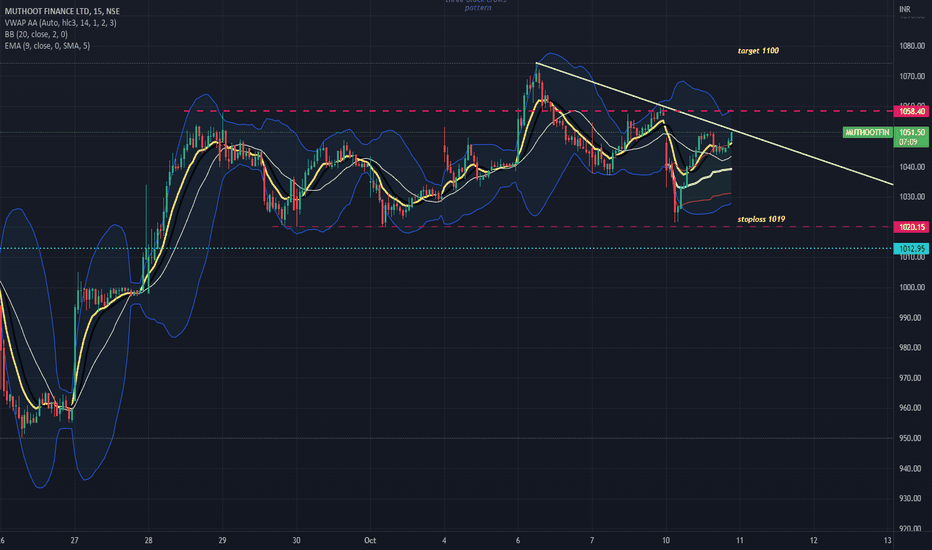The height and width of the screenshot is (550, 932).
Task: Click the 1040.00 price axis value
Action: pyautogui.click(x=912, y=166)
